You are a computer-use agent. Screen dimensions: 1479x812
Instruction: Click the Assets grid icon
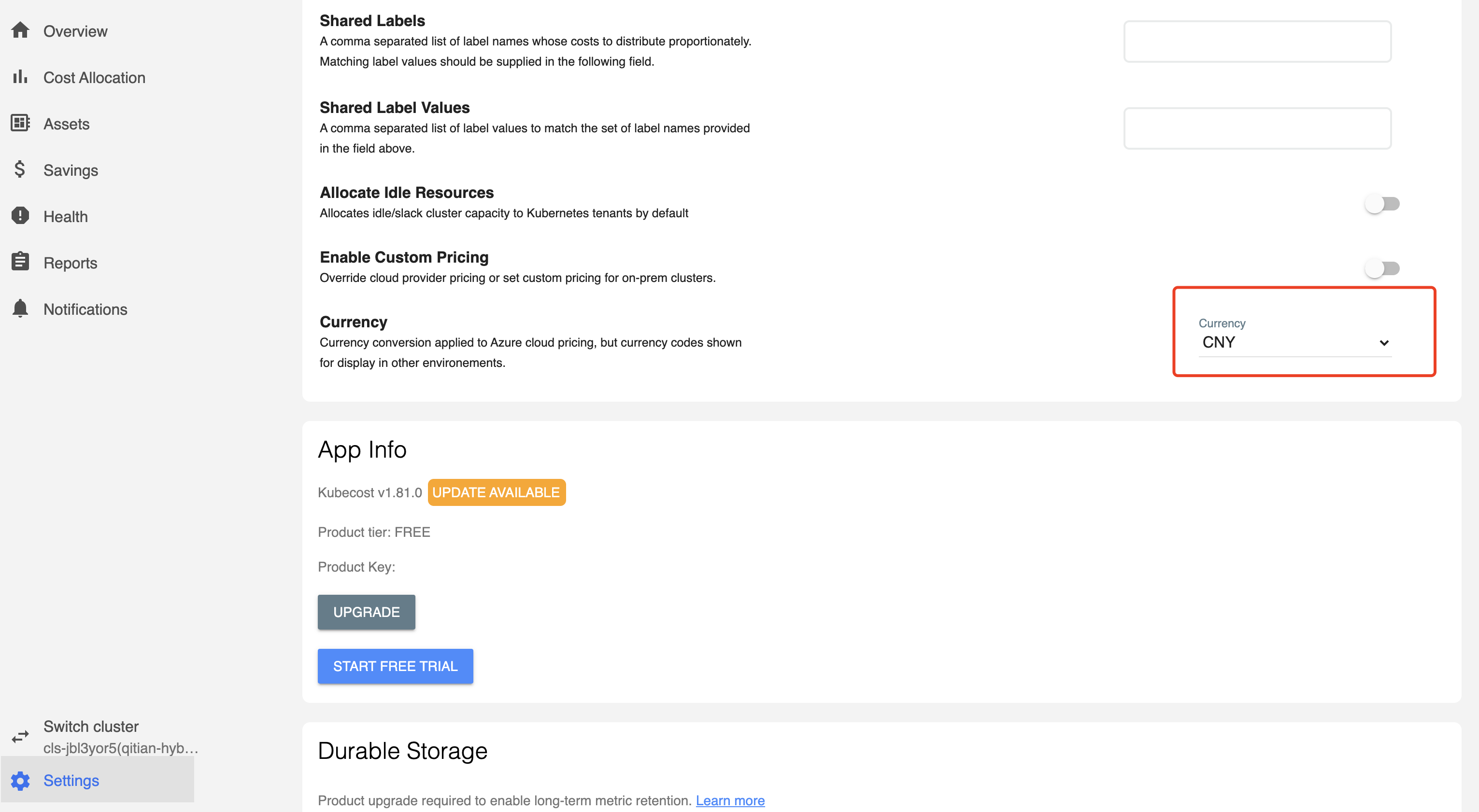20,123
